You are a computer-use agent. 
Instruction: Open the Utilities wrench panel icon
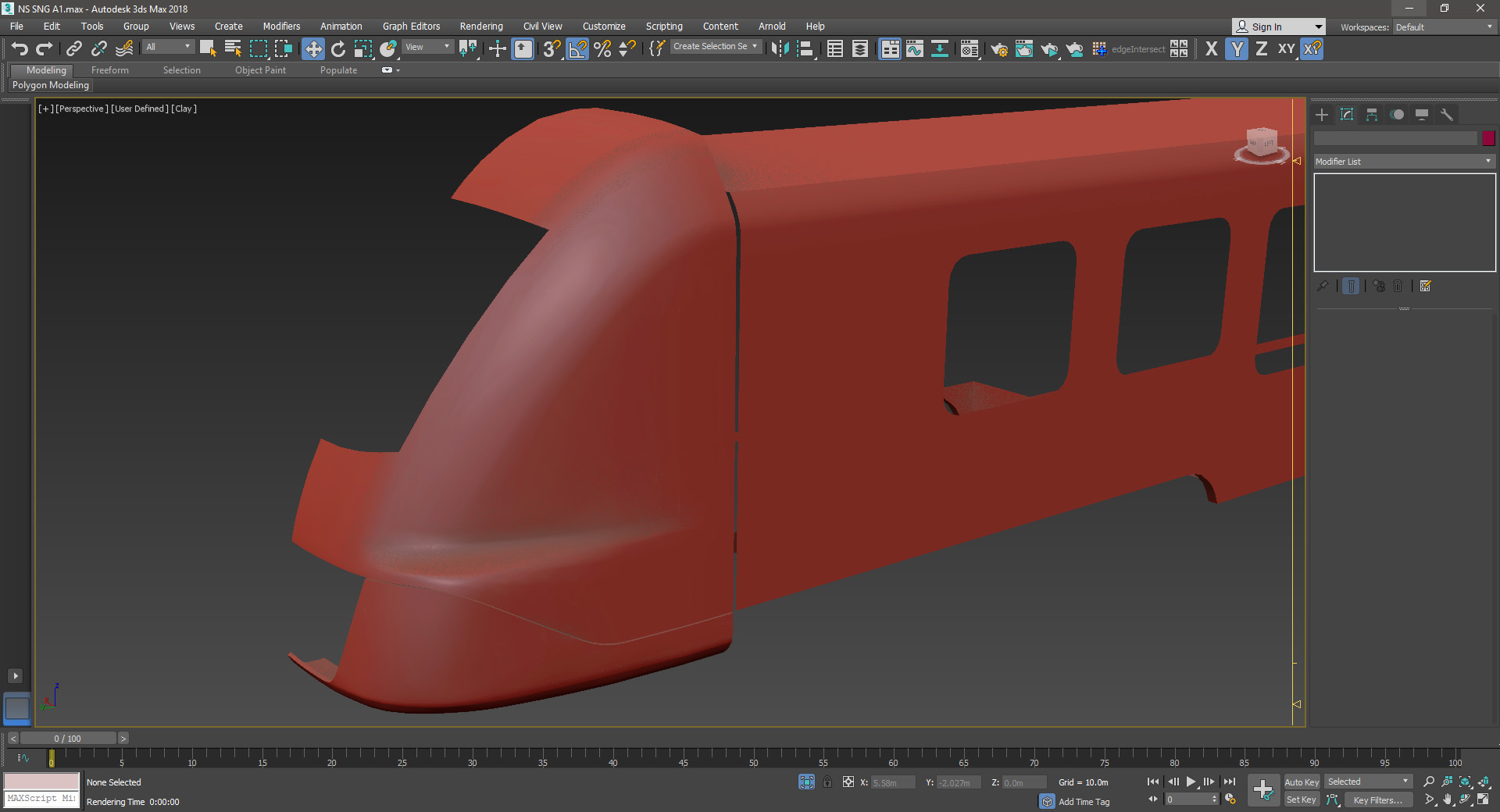pyautogui.click(x=1447, y=115)
